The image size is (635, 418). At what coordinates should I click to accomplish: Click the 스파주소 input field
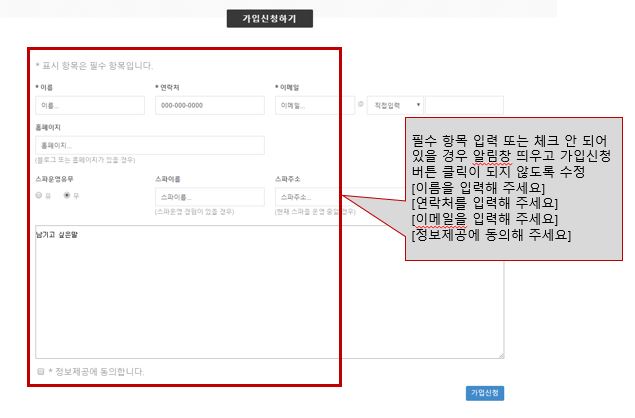(x=314, y=197)
